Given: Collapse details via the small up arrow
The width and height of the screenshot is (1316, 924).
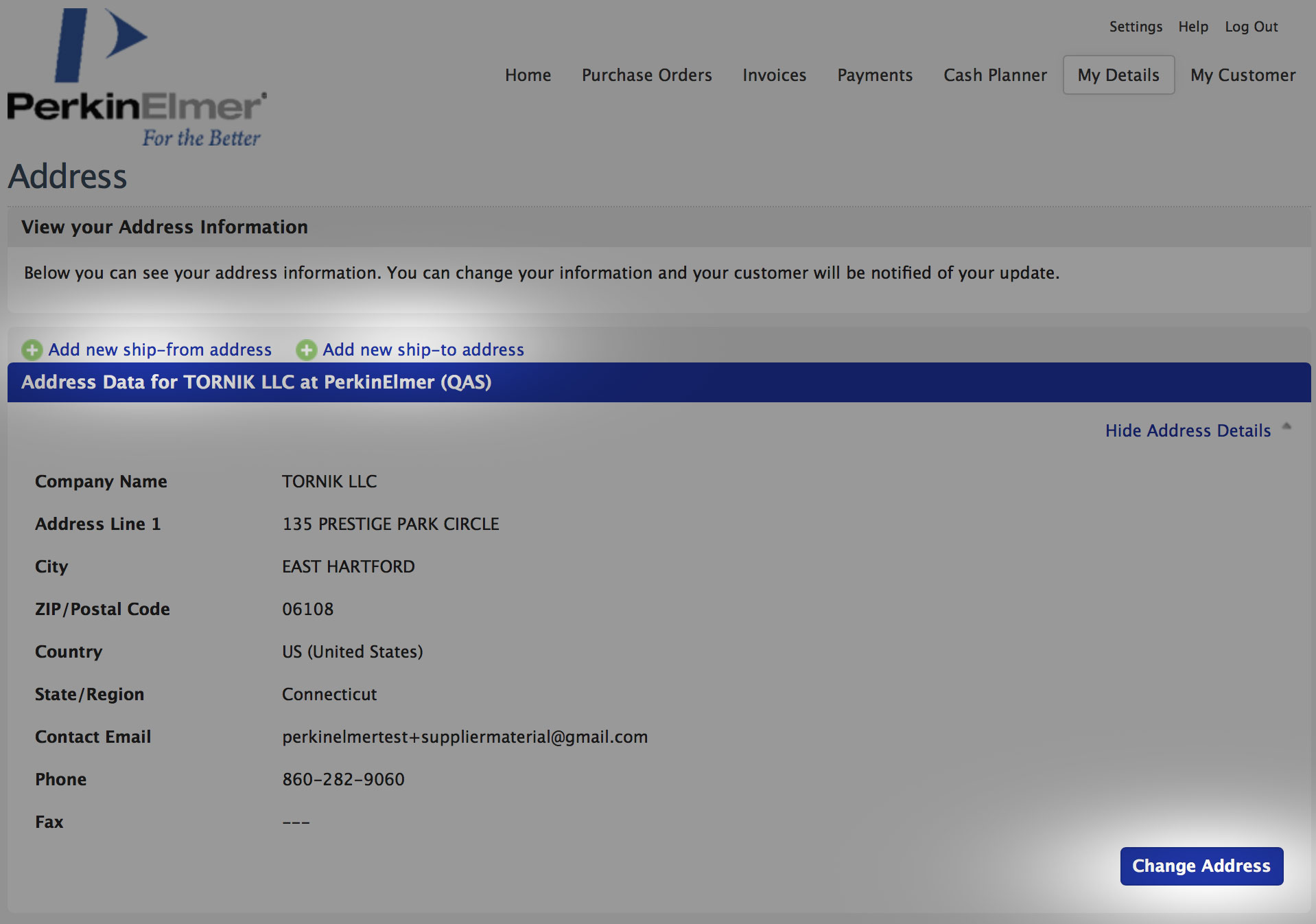Looking at the screenshot, I should (x=1286, y=426).
